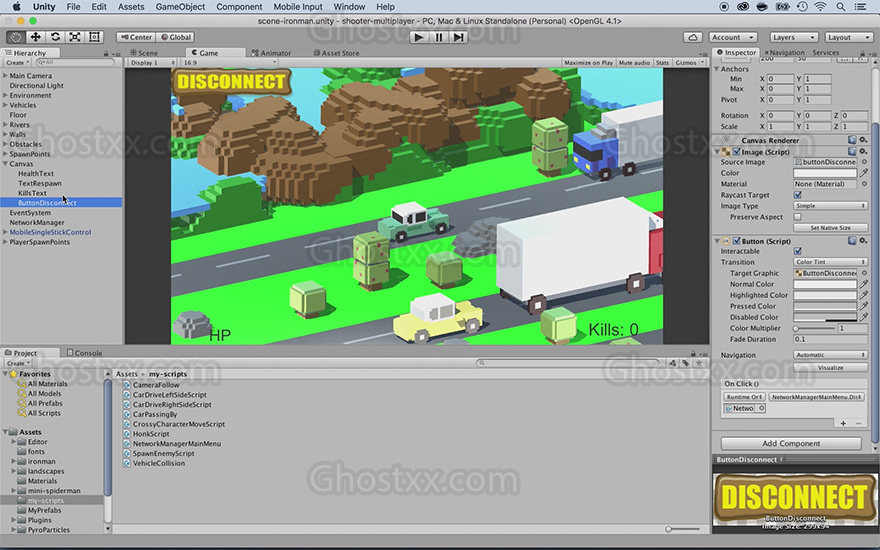Open the Navigation Automatic dropdown
The height and width of the screenshot is (550, 880).
831,355
